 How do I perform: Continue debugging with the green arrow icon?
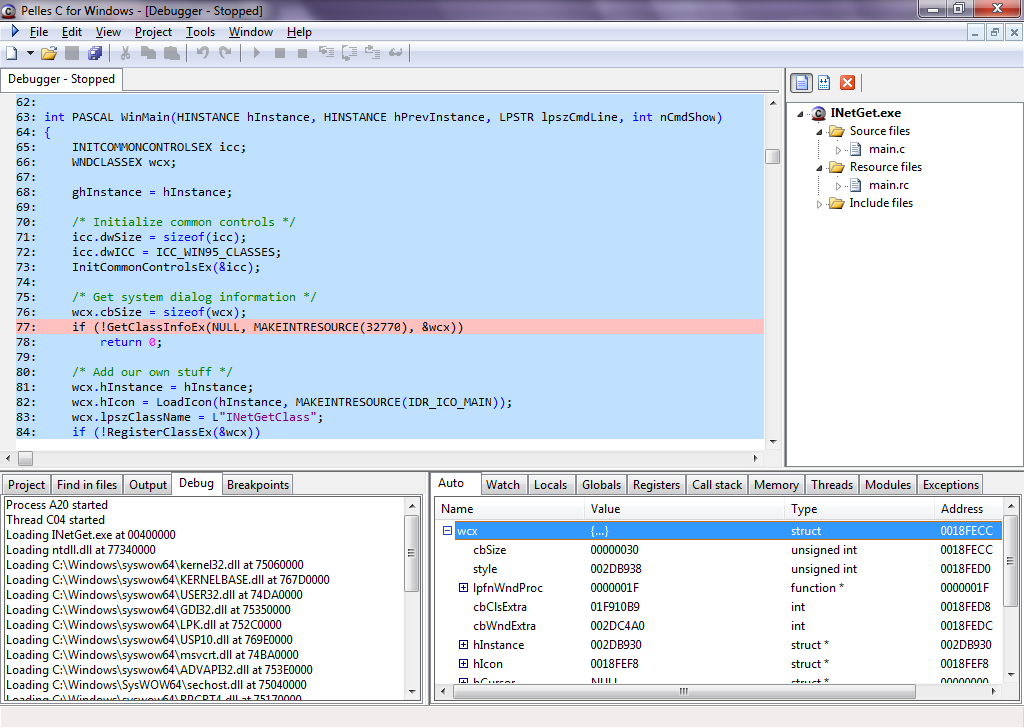tap(256, 53)
